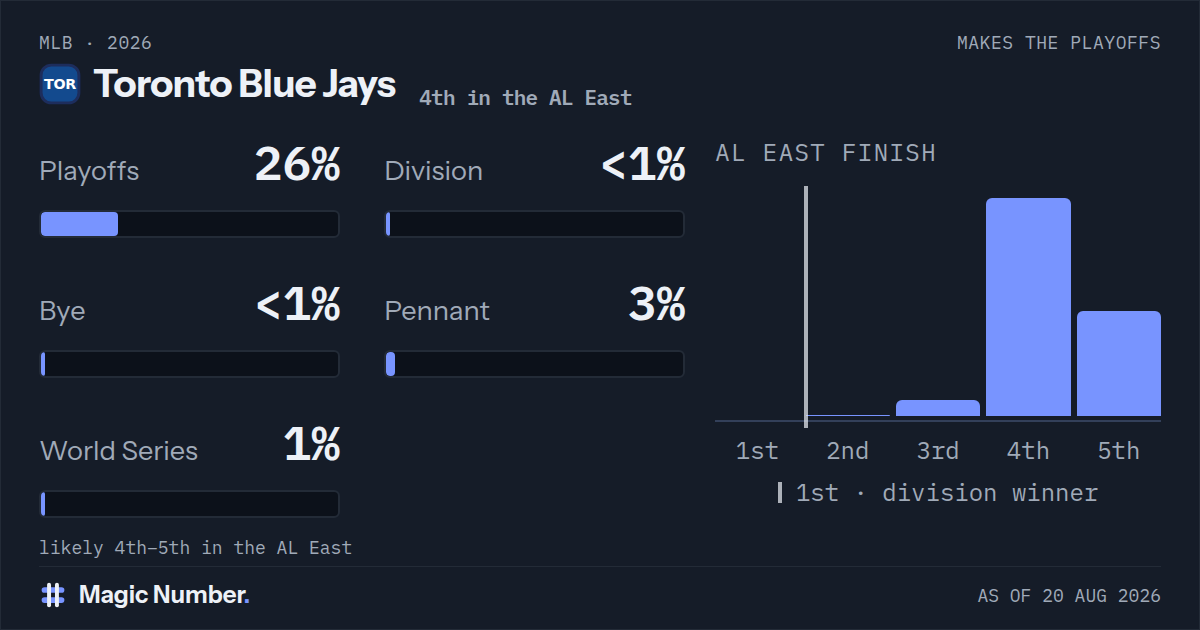This screenshot has width=1200, height=630.
Task: Click the Division probability progress bar
Action: point(535,224)
